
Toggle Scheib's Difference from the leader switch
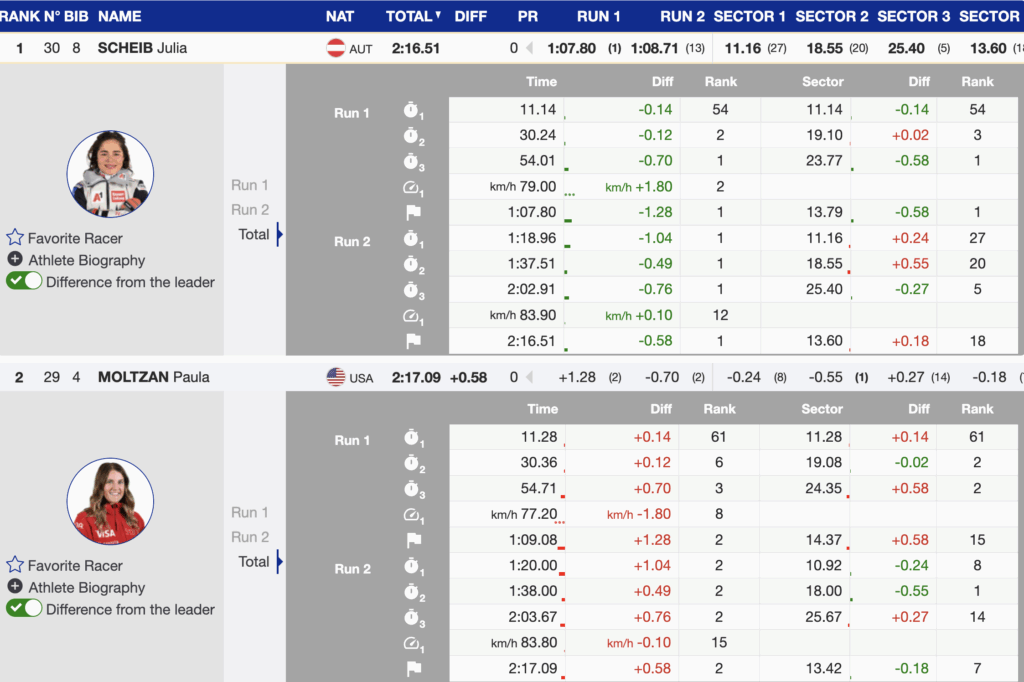[x=24, y=282]
